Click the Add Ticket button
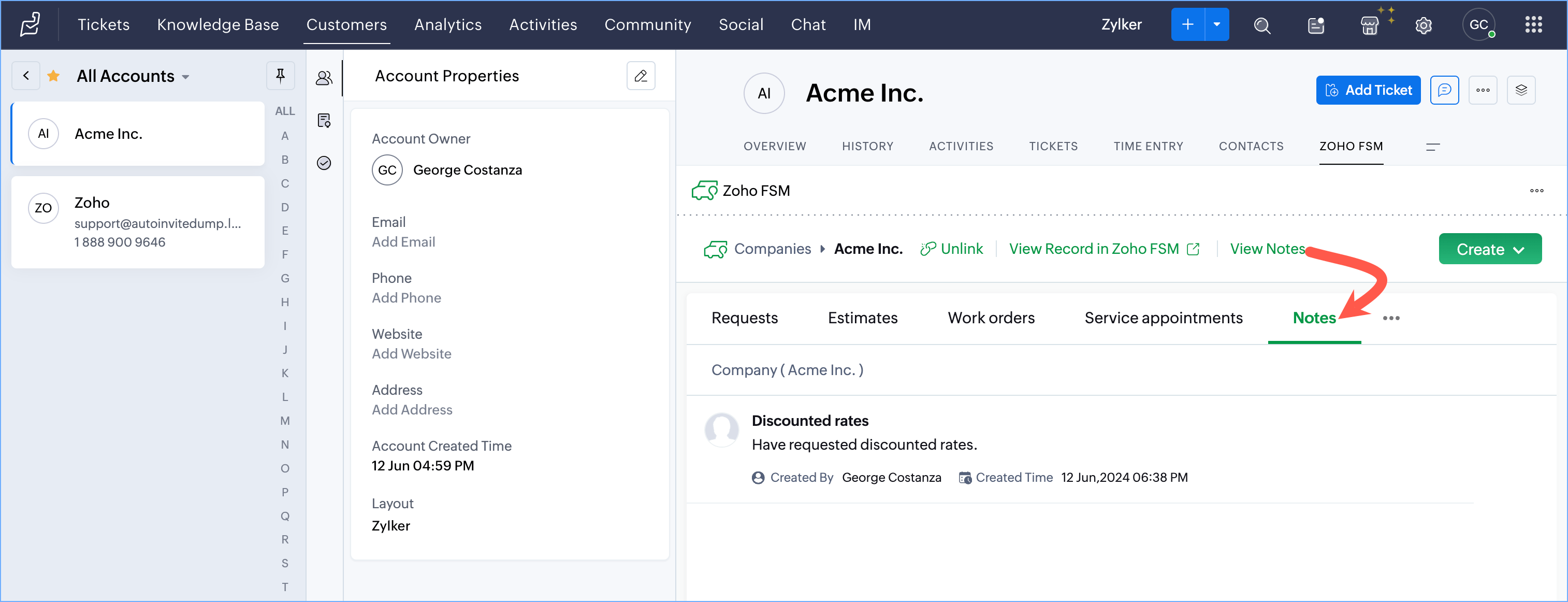Image resolution: width=1568 pixels, height=602 pixels. click(x=1368, y=90)
